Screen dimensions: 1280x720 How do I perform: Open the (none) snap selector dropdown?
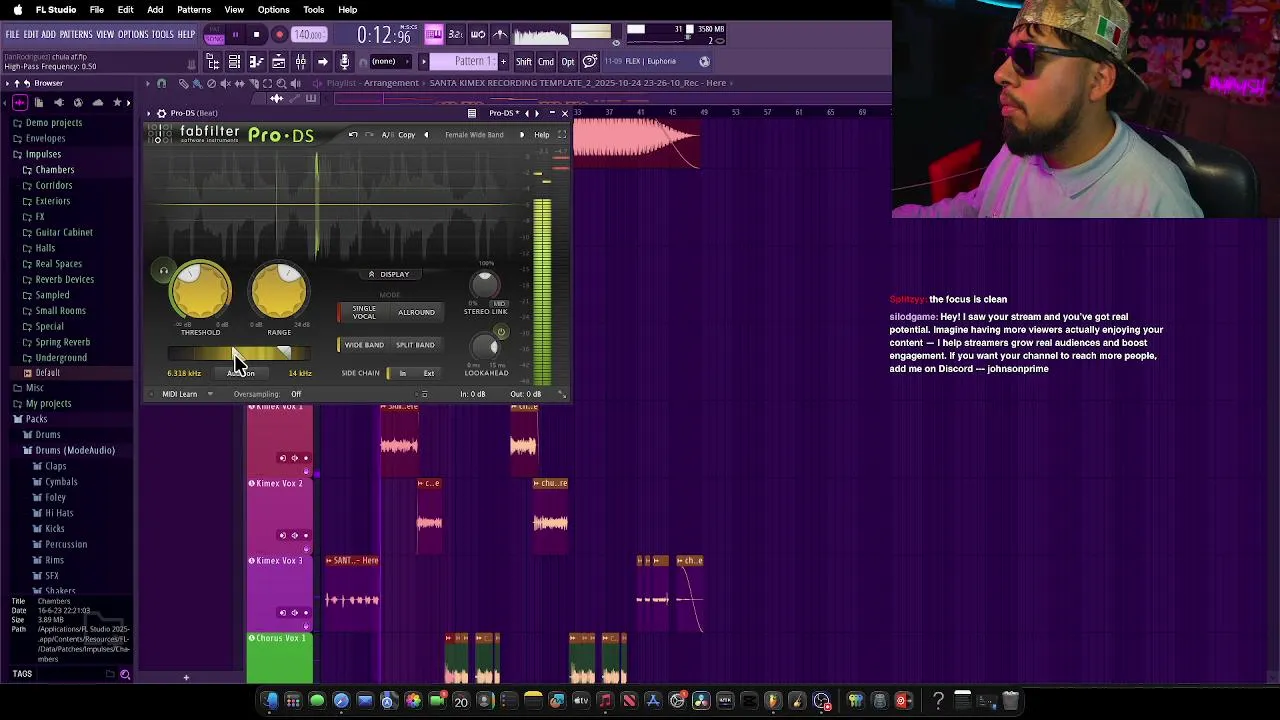[390, 62]
